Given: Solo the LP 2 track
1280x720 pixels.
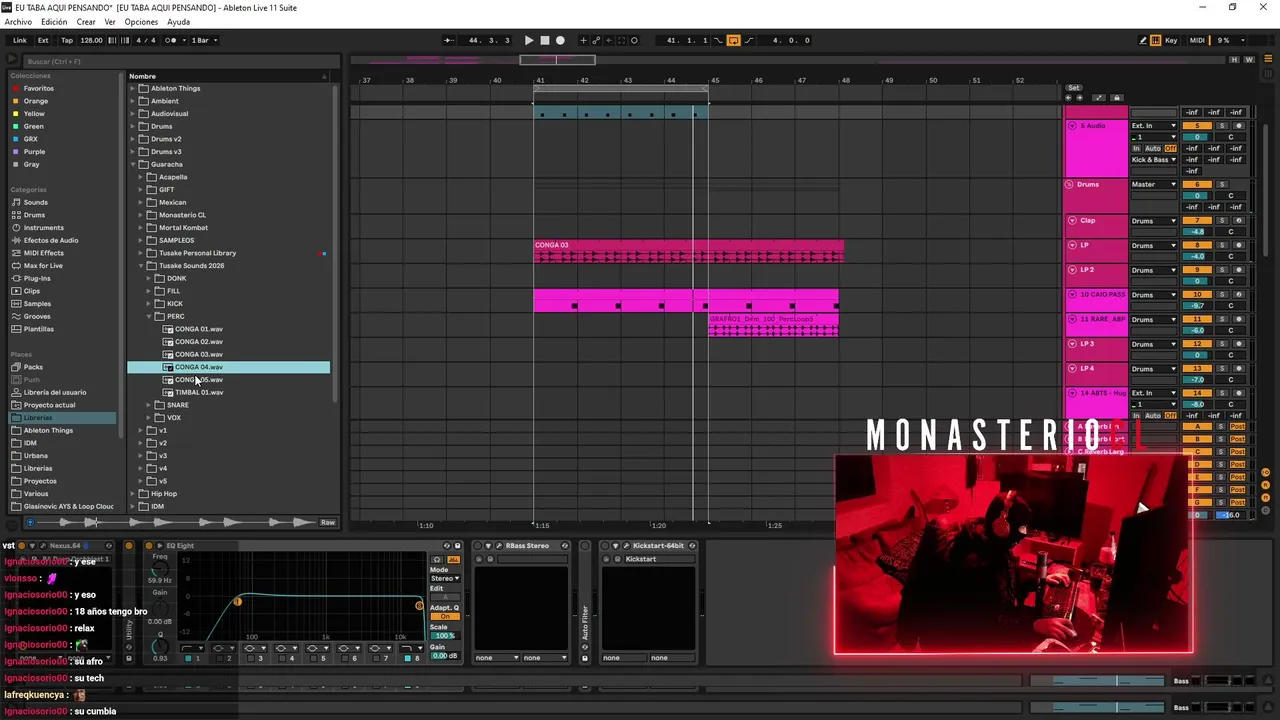Looking at the screenshot, I should click(x=1222, y=270).
